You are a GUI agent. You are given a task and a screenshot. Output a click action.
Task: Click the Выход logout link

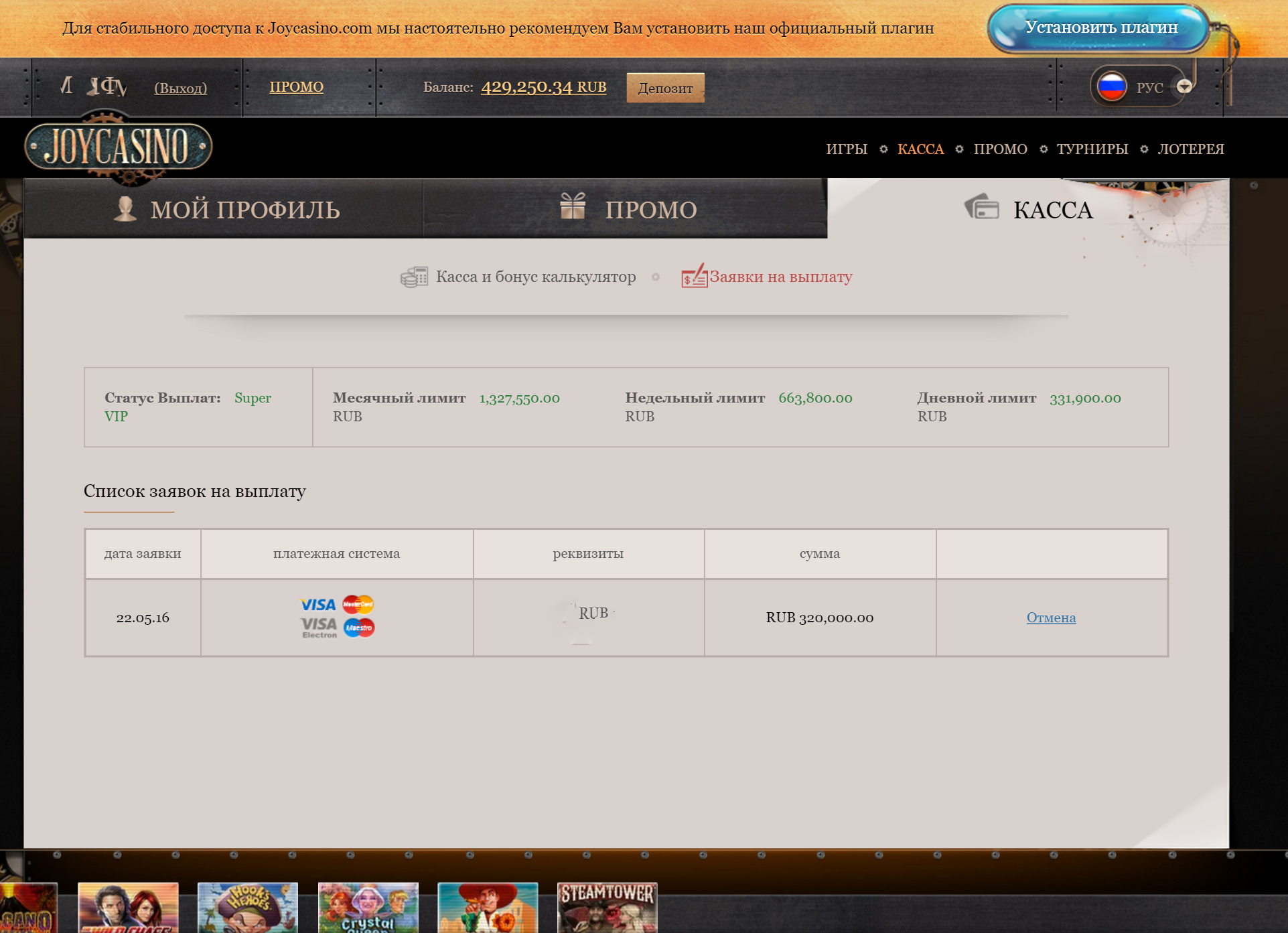tap(180, 88)
